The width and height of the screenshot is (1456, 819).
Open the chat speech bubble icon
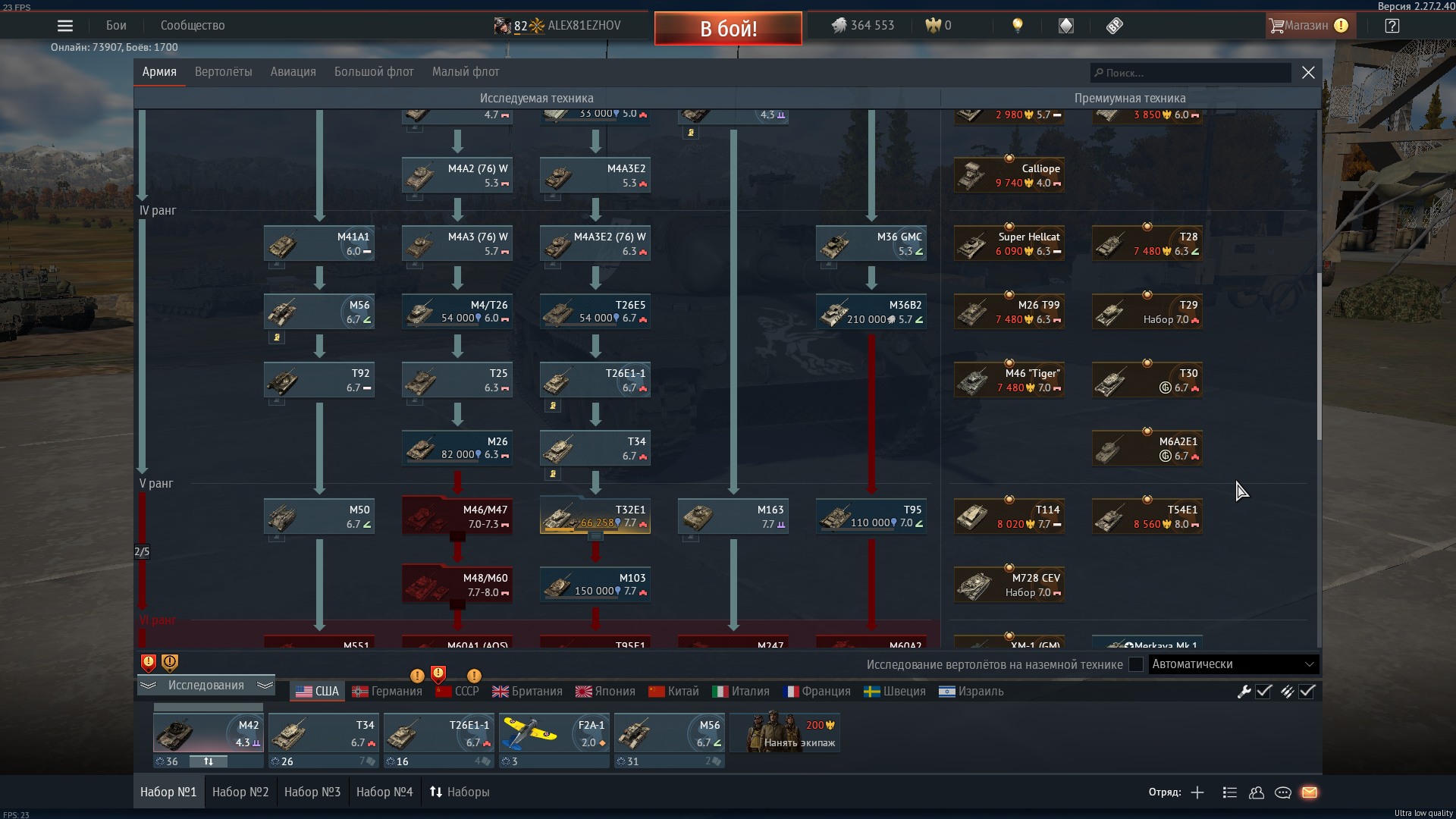(x=1283, y=792)
